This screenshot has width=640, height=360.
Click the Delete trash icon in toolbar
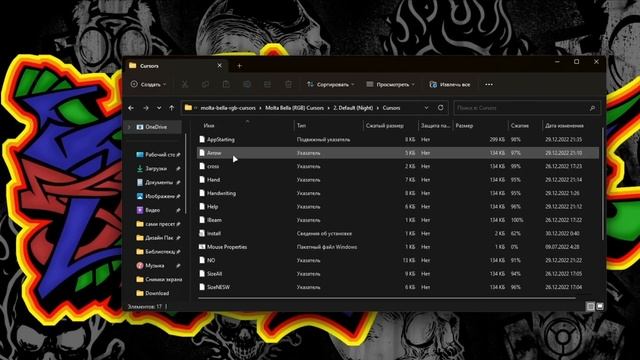coord(288,84)
